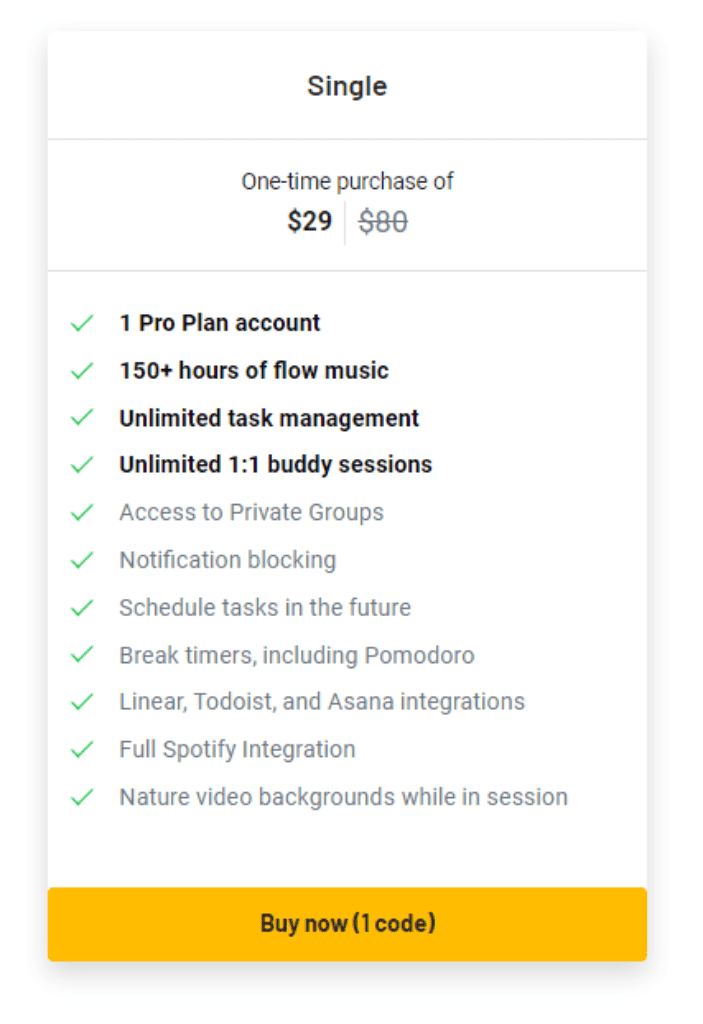Select checkmark next to Full Spotify Integration

coord(82,749)
